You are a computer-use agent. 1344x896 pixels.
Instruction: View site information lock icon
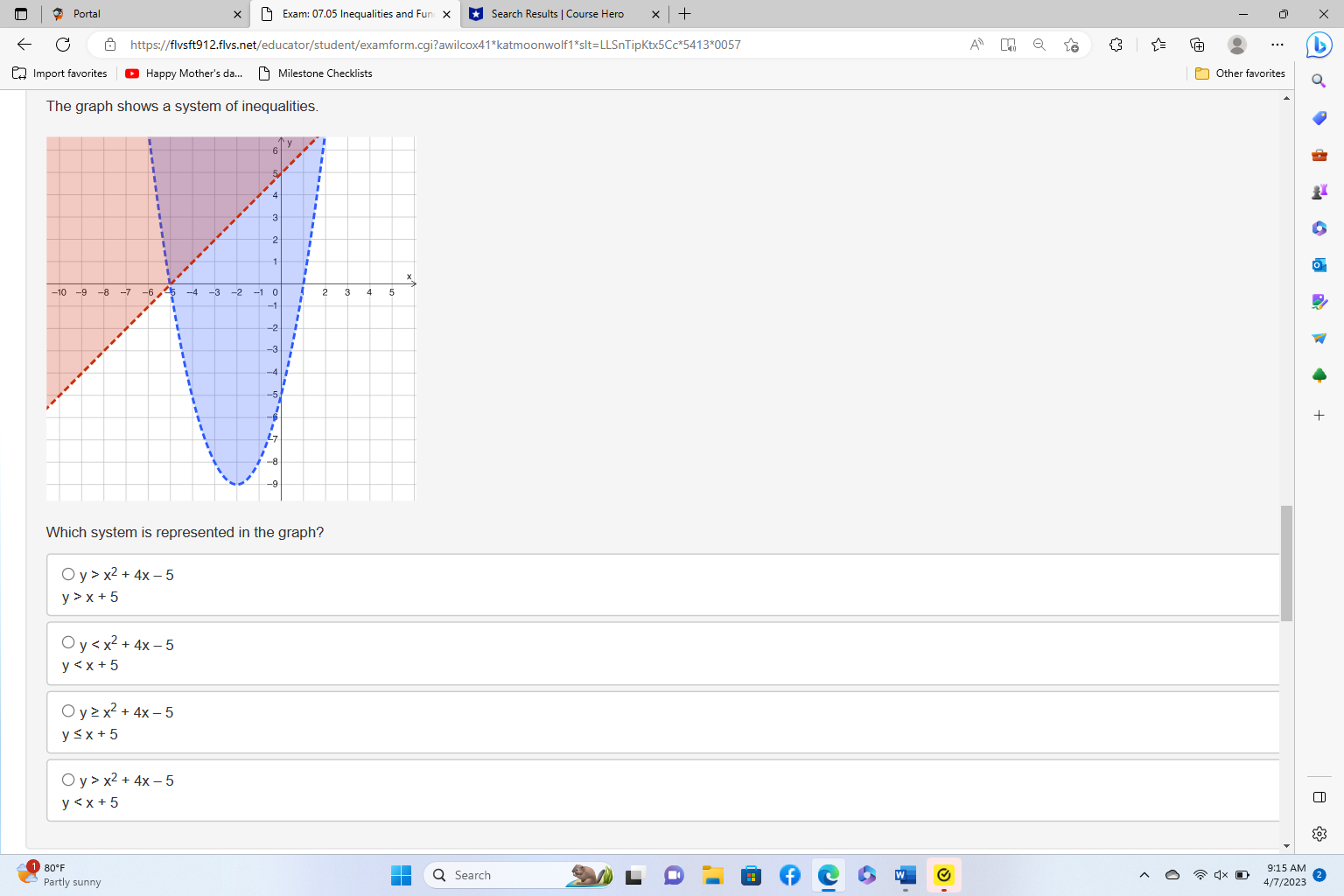click(110, 45)
